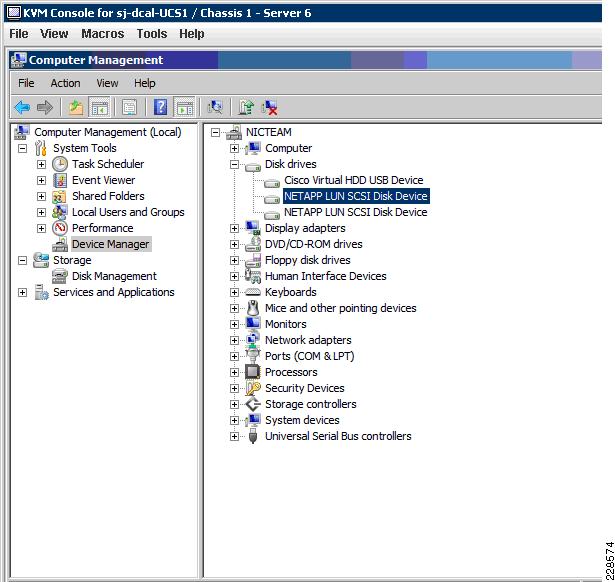Select the Shared Folders label

[x=108, y=196]
